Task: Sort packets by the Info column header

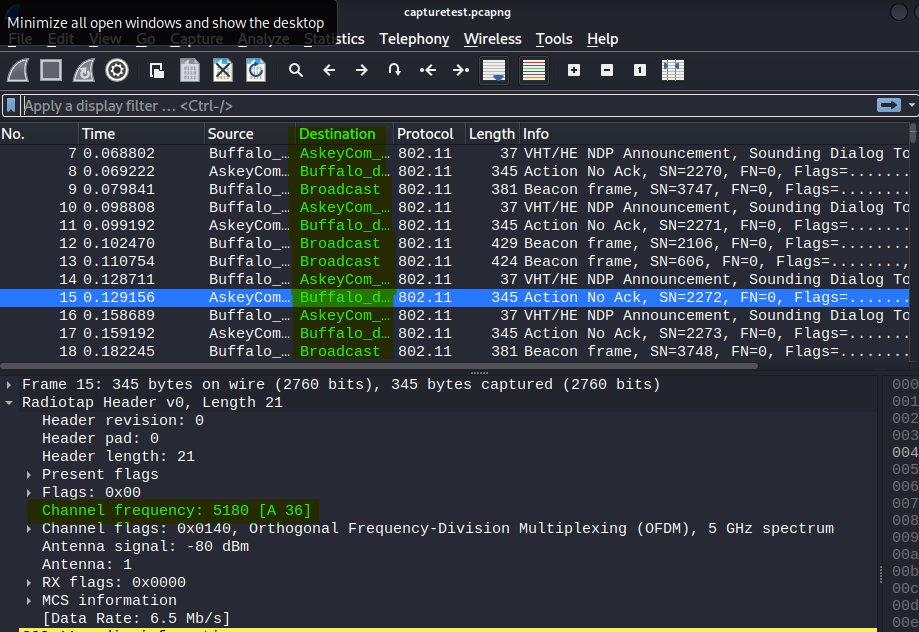Action: point(714,134)
